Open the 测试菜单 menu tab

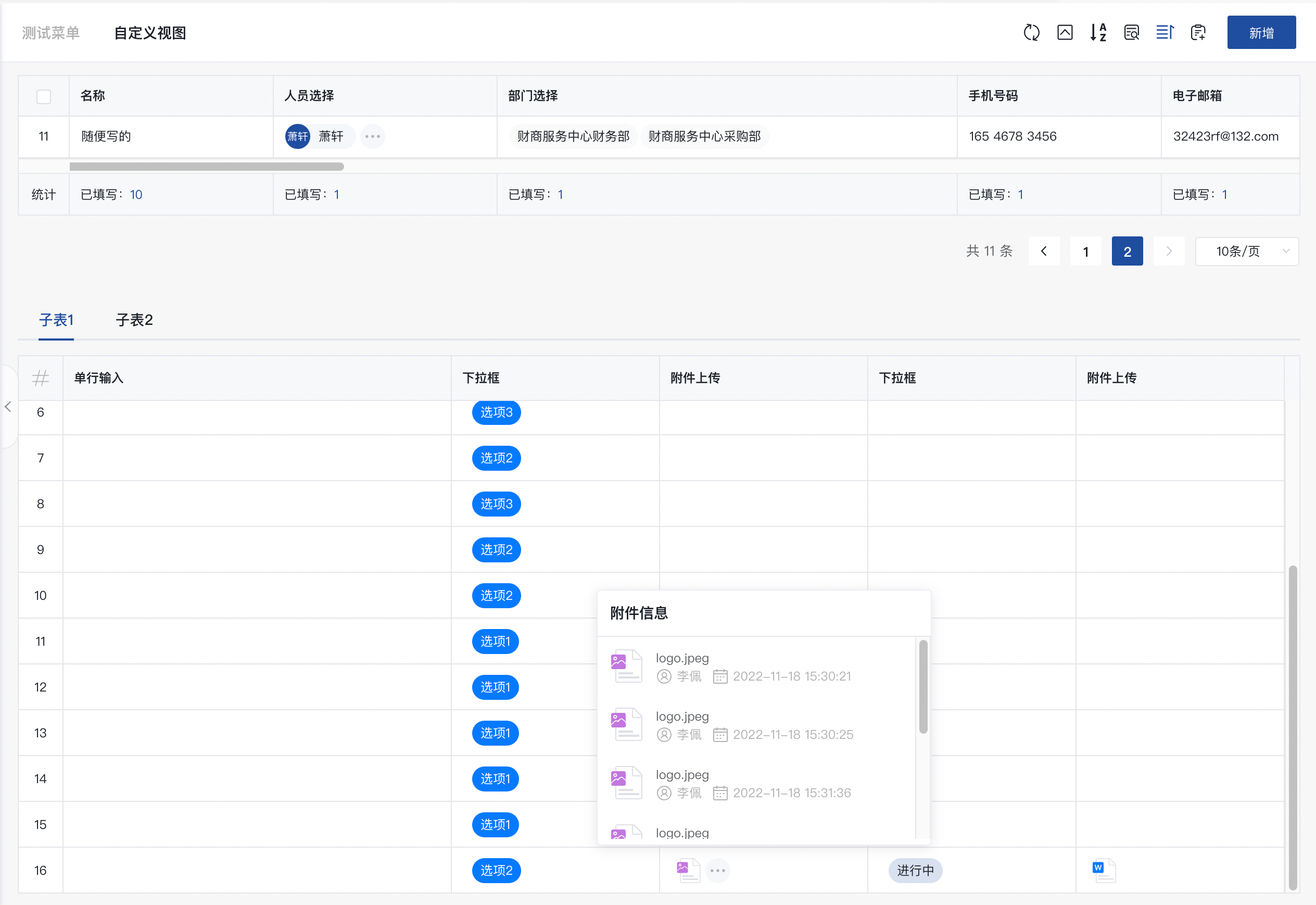(51, 33)
